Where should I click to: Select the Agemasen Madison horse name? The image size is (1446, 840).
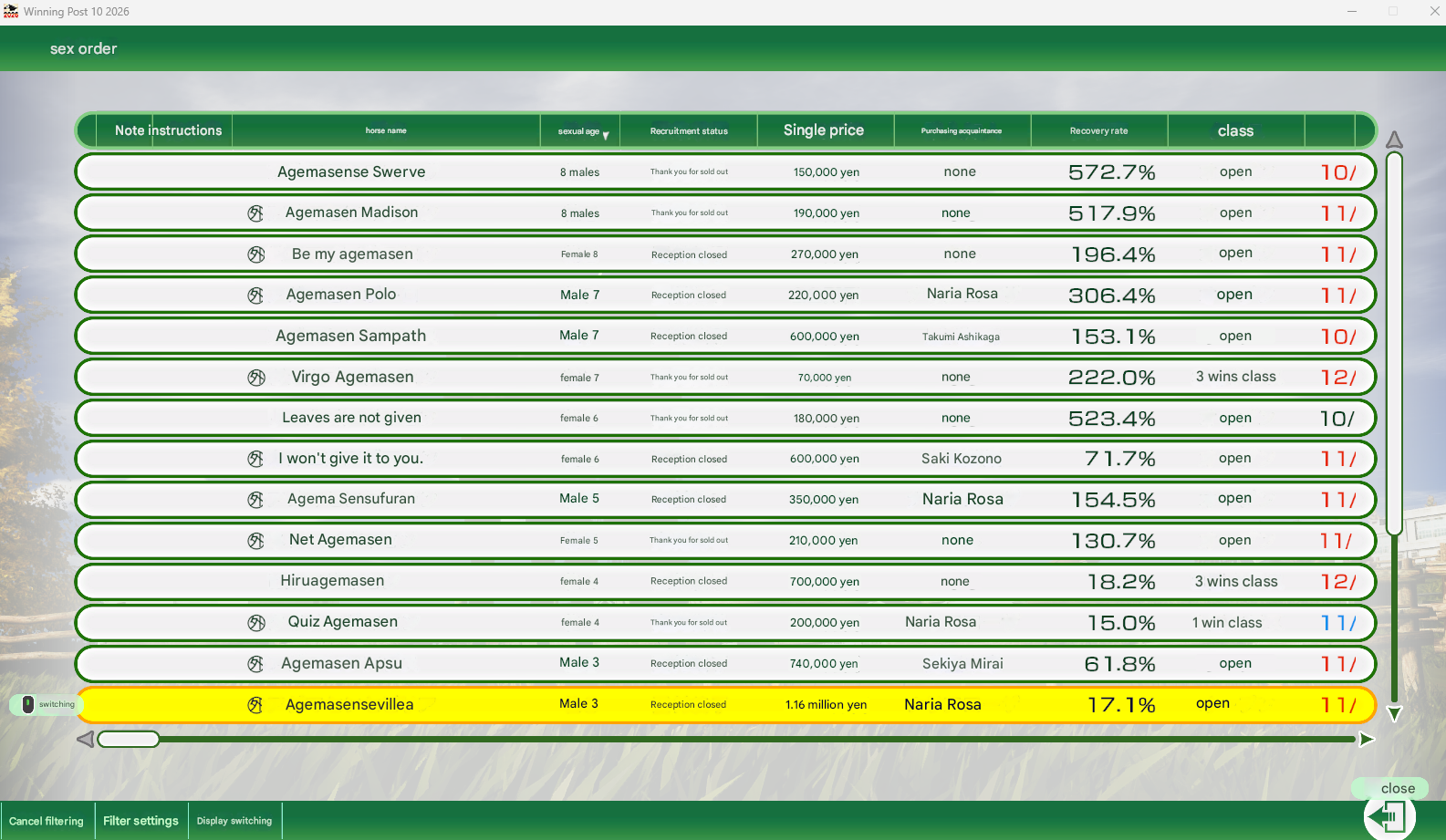[351, 213]
